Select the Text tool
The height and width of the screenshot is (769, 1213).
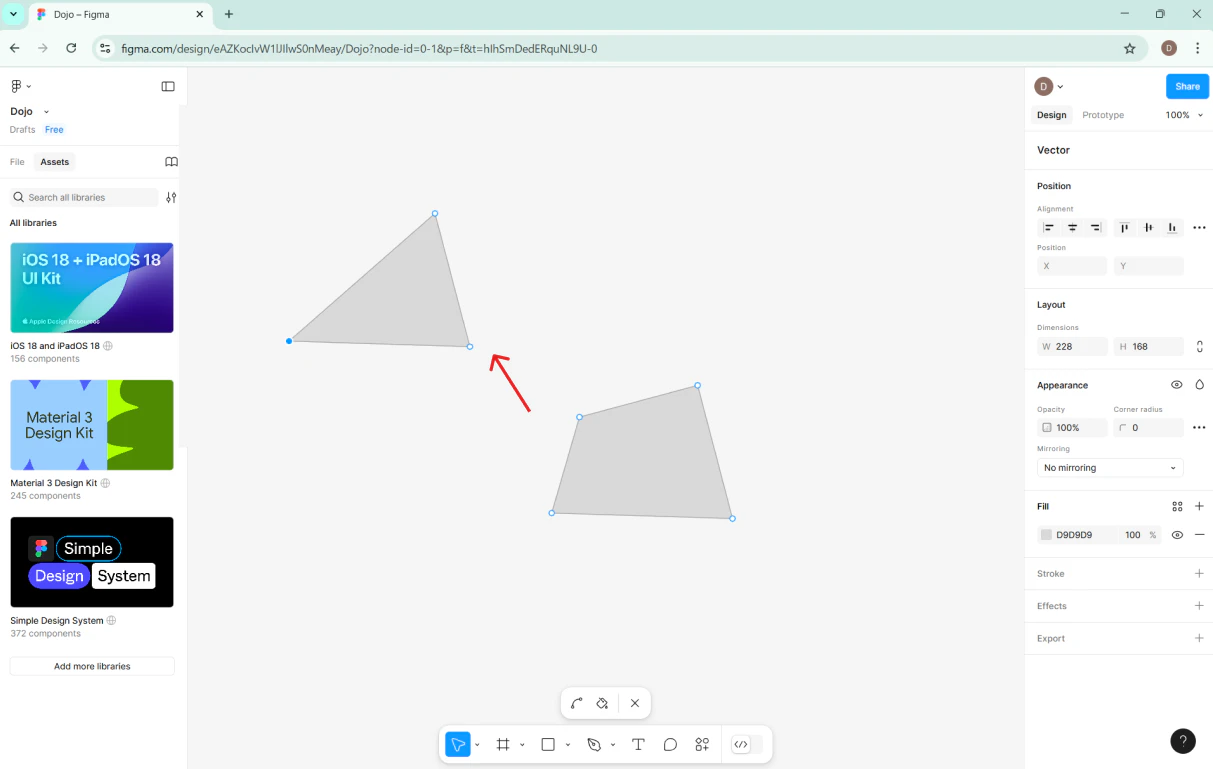638,744
